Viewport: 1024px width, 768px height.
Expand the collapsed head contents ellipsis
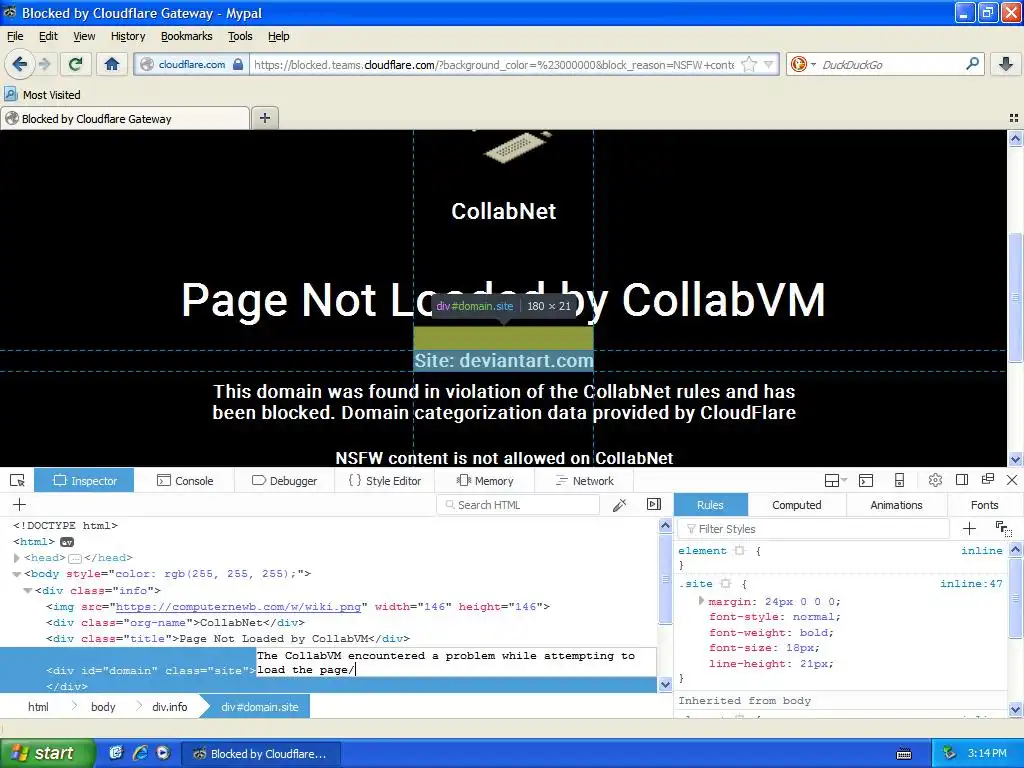75,558
